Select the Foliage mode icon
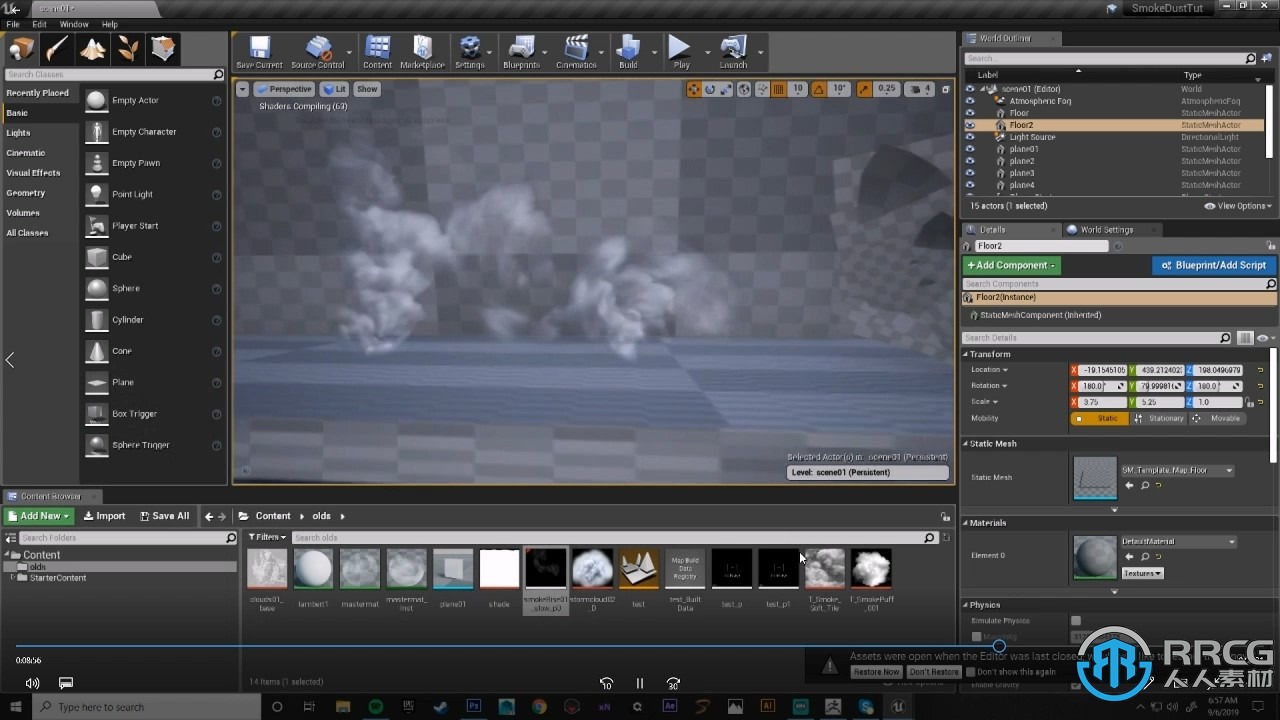Screen dimensions: 1280x720 click(128, 48)
